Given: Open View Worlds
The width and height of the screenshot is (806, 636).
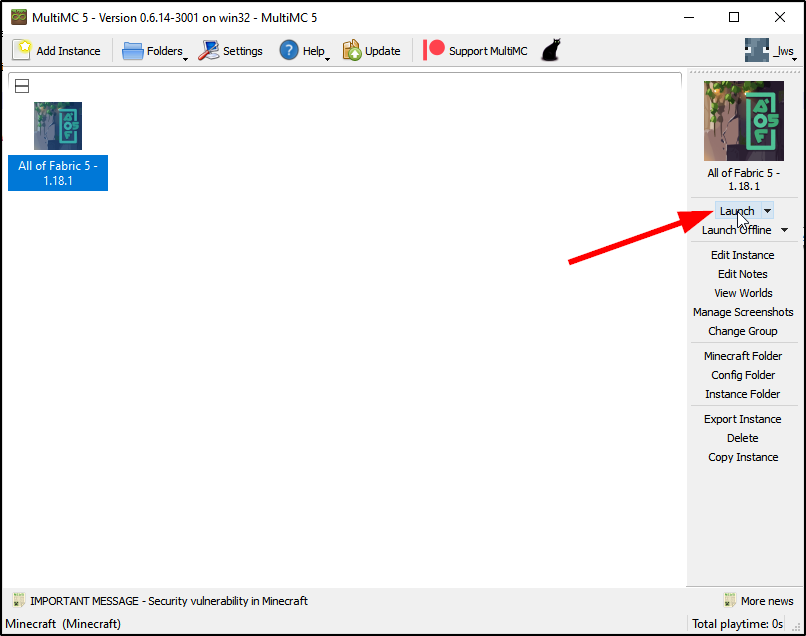Looking at the screenshot, I should tap(743, 293).
